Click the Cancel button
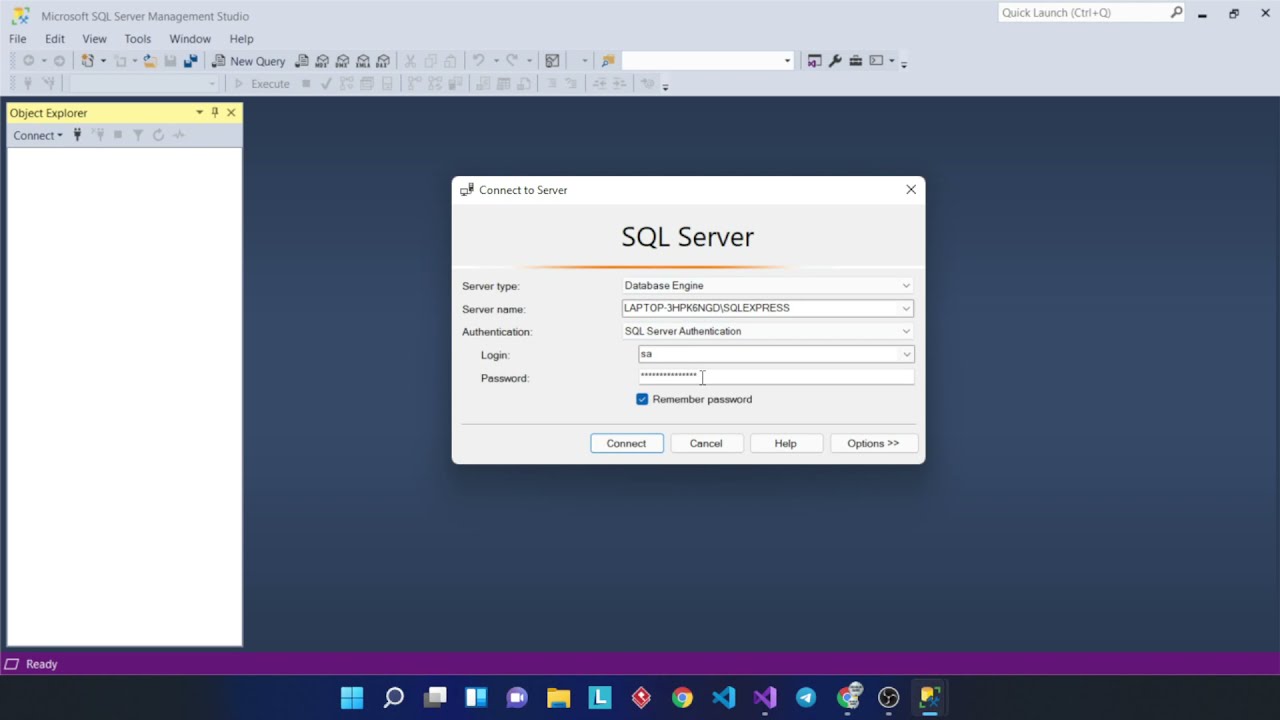Viewport: 1280px width, 720px height. (x=706, y=443)
